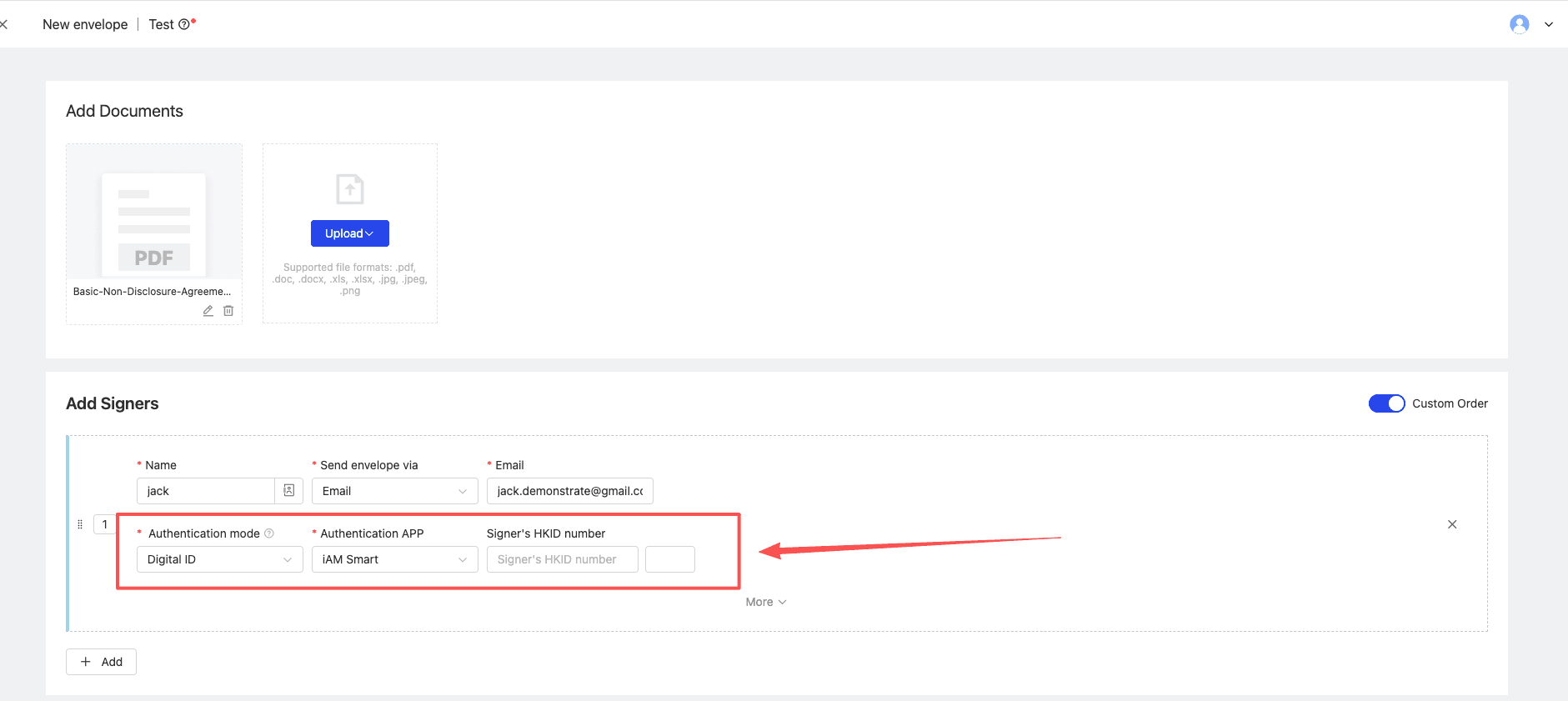Select the Basic-Non-Disclosure-Agreeme... file name
Image resolution: width=1568 pixels, height=701 pixels.
click(x=153, y=292)
